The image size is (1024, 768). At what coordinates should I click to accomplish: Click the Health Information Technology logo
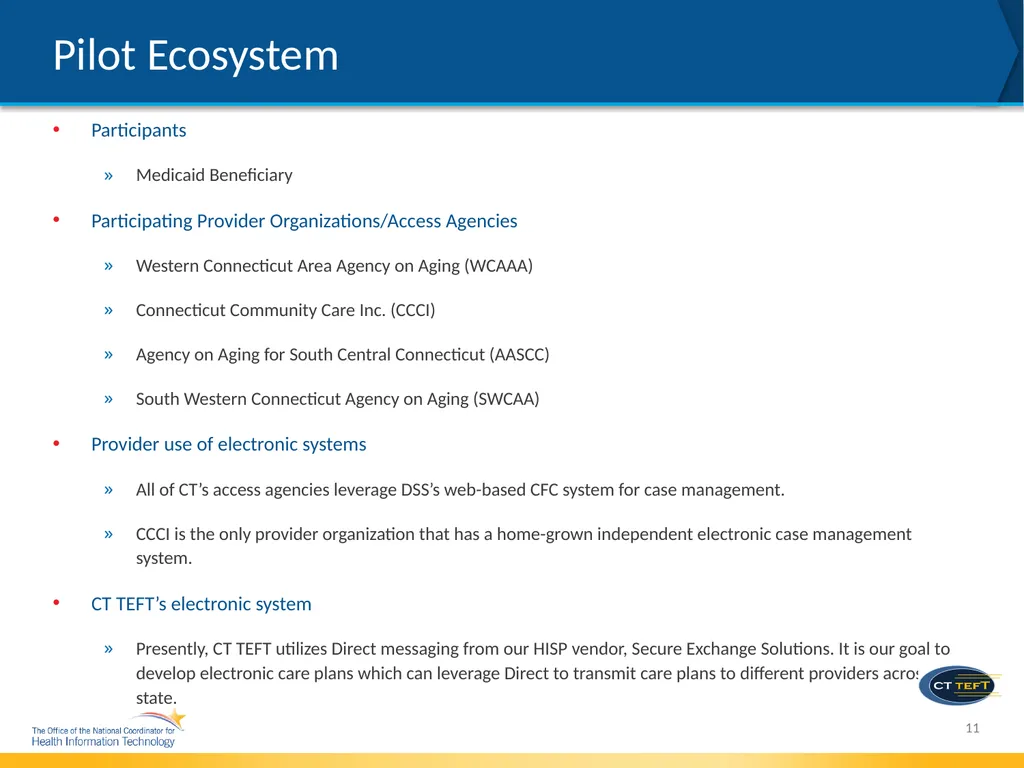coord(108,729)
